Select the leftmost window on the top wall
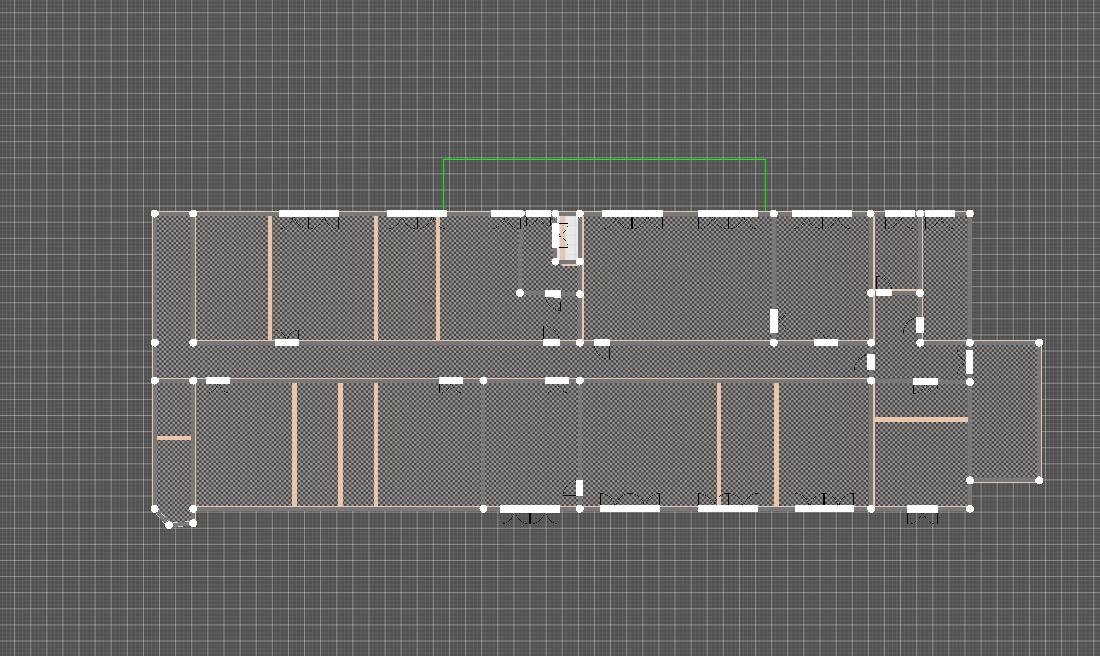The image size is (1100, 656). click(308, 214)
